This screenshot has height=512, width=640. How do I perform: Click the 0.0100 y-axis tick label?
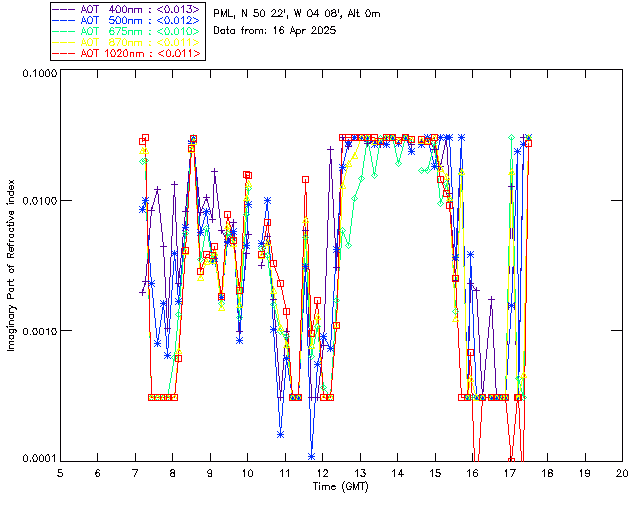click(39, 201)
